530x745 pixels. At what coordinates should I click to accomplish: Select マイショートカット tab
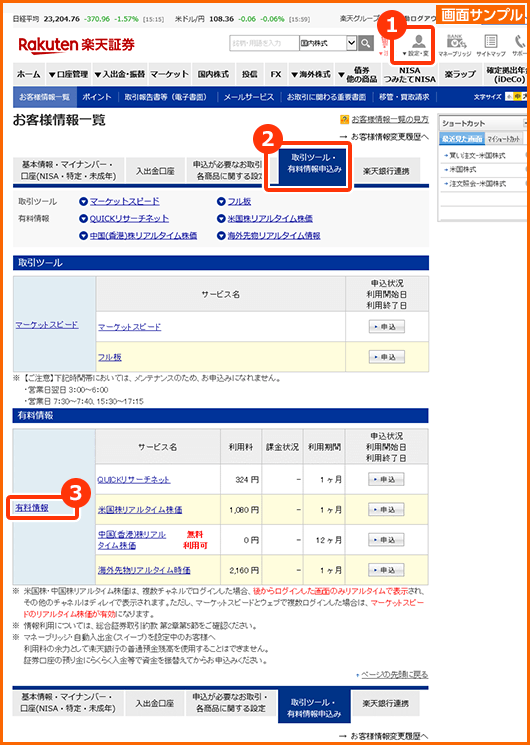point(503,139)
